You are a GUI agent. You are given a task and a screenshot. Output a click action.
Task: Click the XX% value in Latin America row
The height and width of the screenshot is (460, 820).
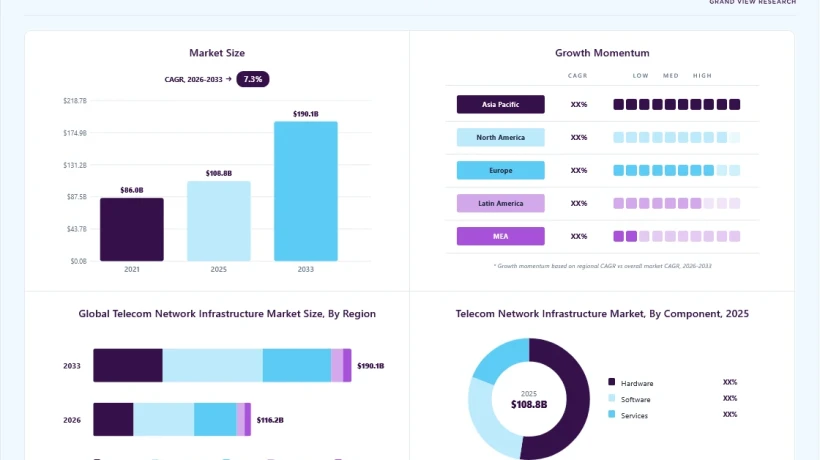(578, 203)
